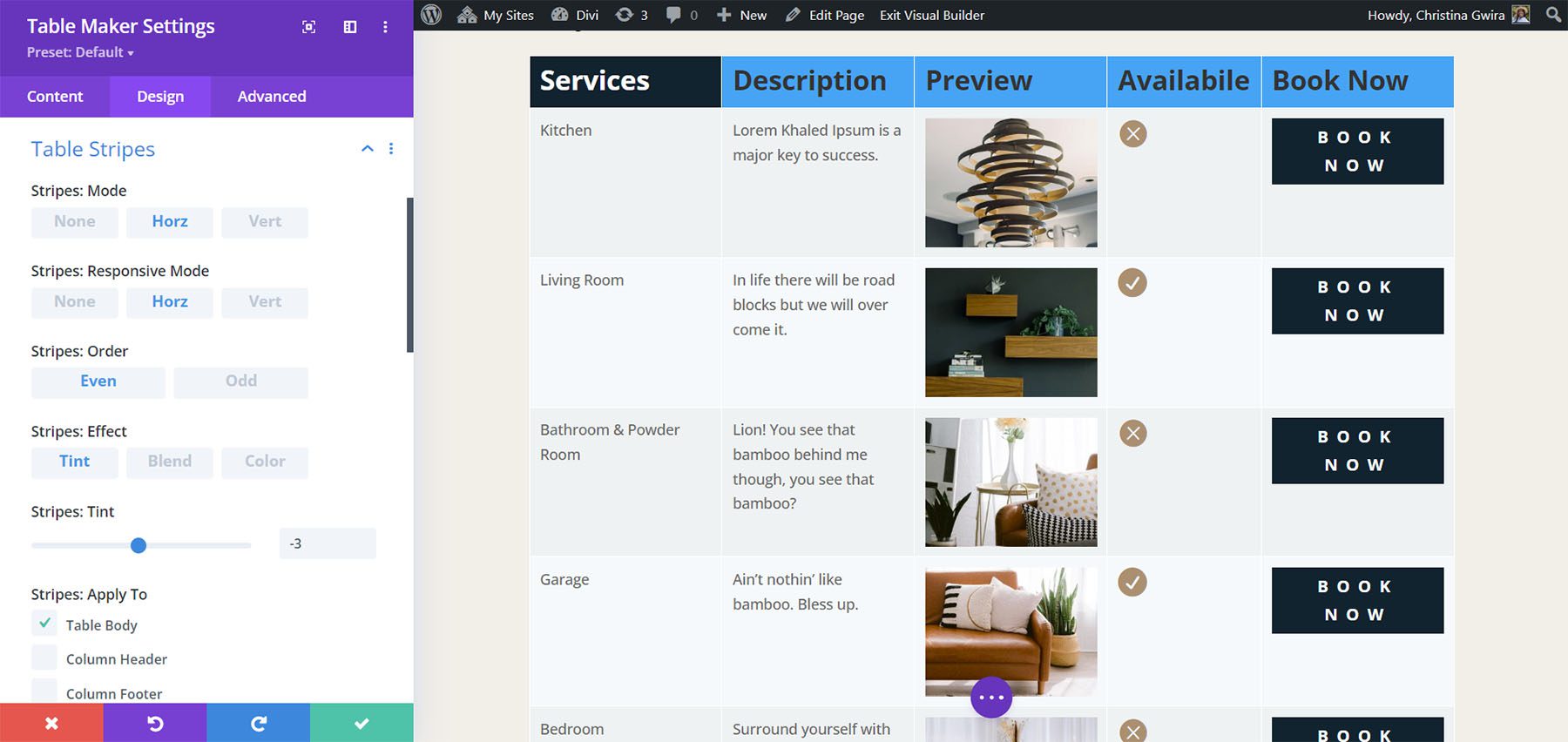Viewport: 1568px width, 742px height.
Task: Collapse the Table Stripes section chevron
Action: (x=368, y=149)
